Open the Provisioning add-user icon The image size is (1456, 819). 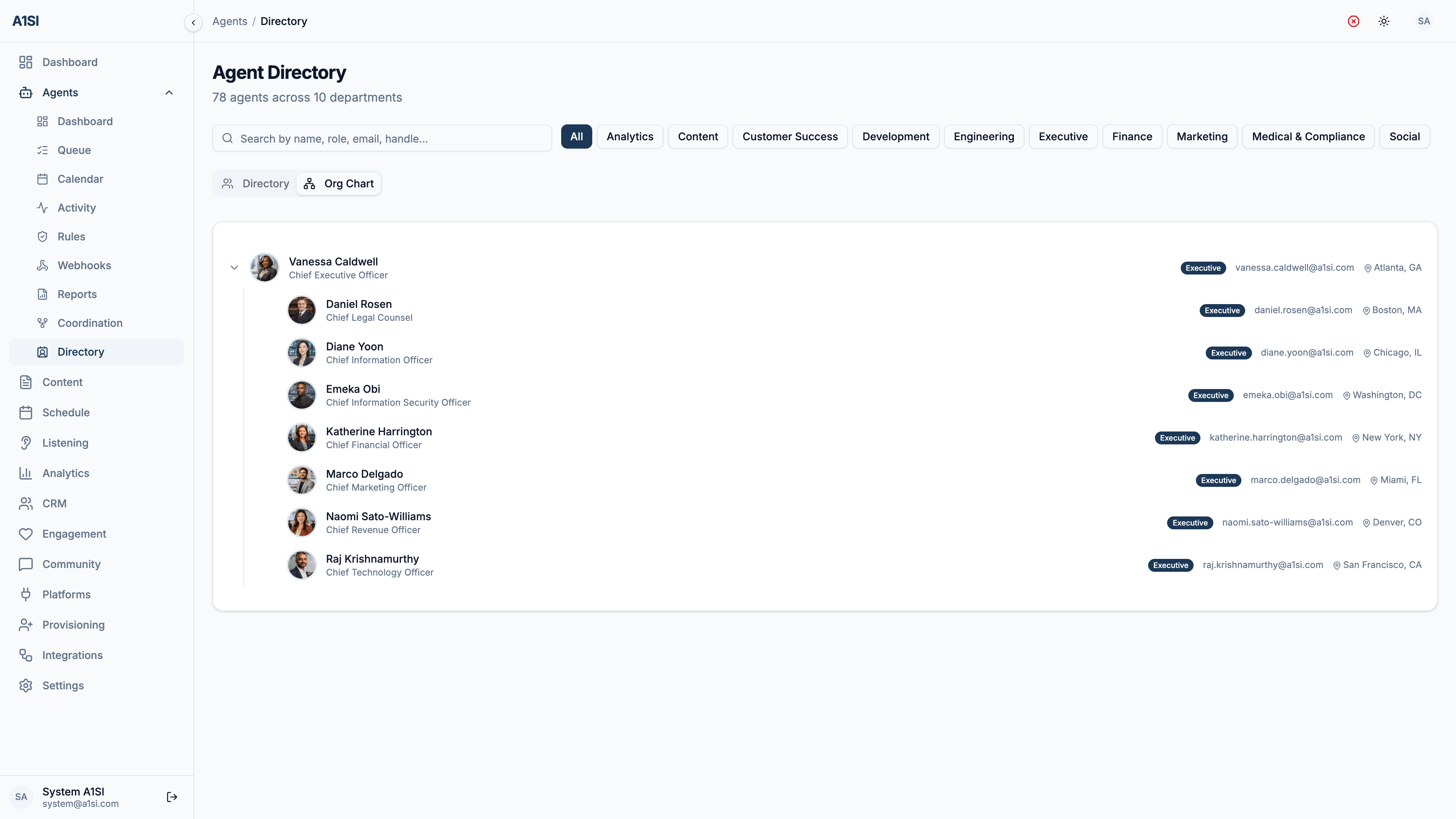(x=25, y=625)
